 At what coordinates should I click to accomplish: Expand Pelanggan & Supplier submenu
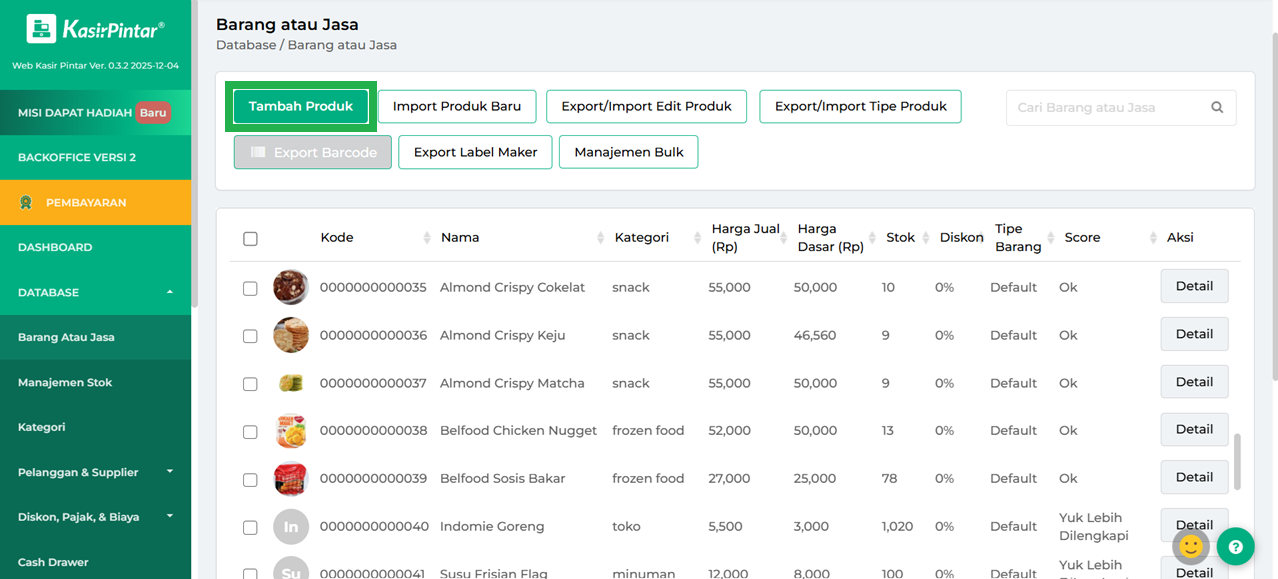tap(169, 472)
